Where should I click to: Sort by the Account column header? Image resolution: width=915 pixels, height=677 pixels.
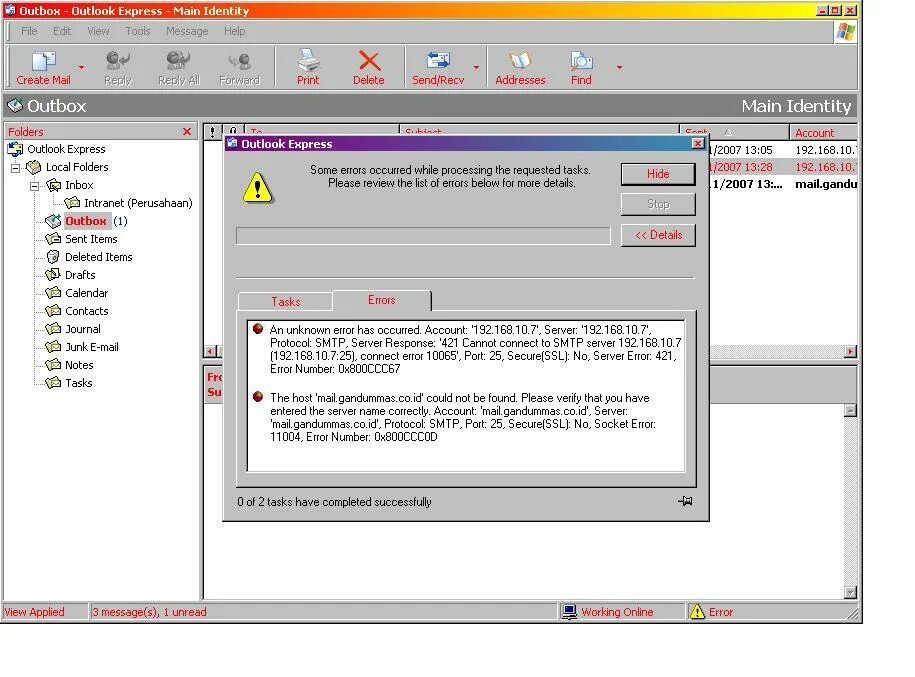[x=823, y=132]
